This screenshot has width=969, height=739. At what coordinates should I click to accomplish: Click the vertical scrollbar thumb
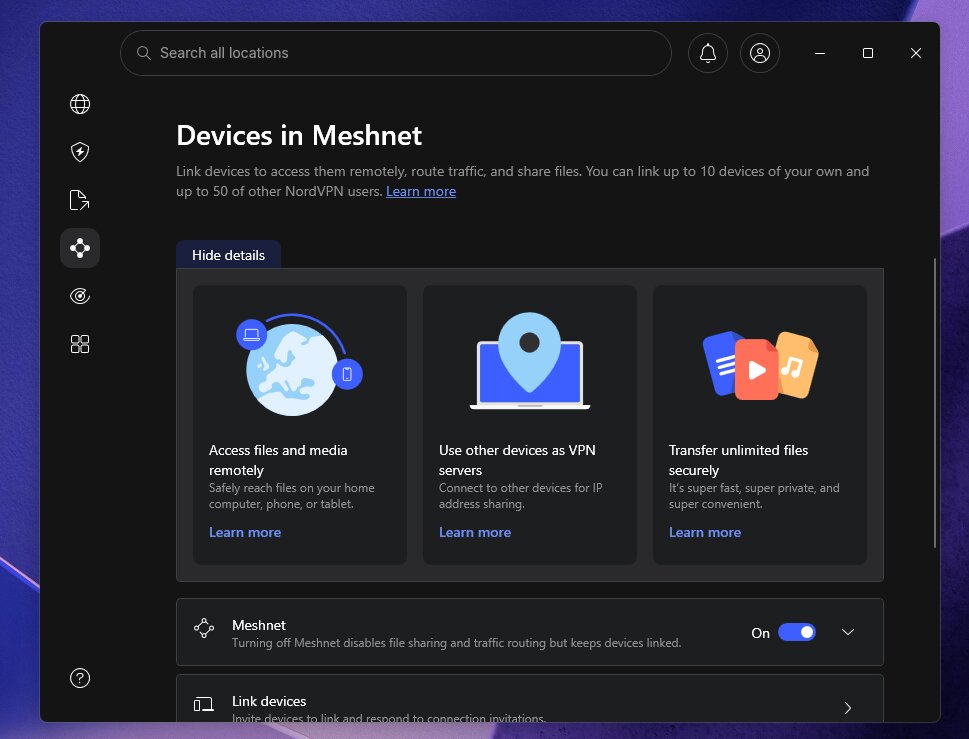[x=934, y=403]
